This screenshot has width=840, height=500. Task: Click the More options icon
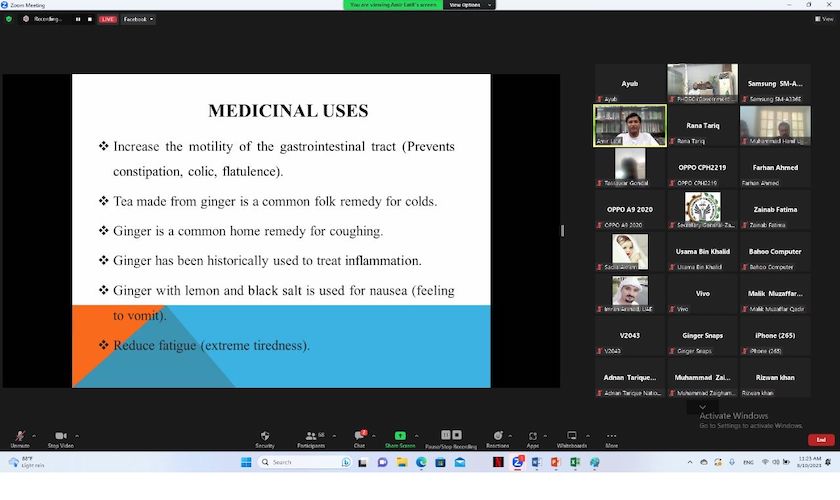coord(611,438)
